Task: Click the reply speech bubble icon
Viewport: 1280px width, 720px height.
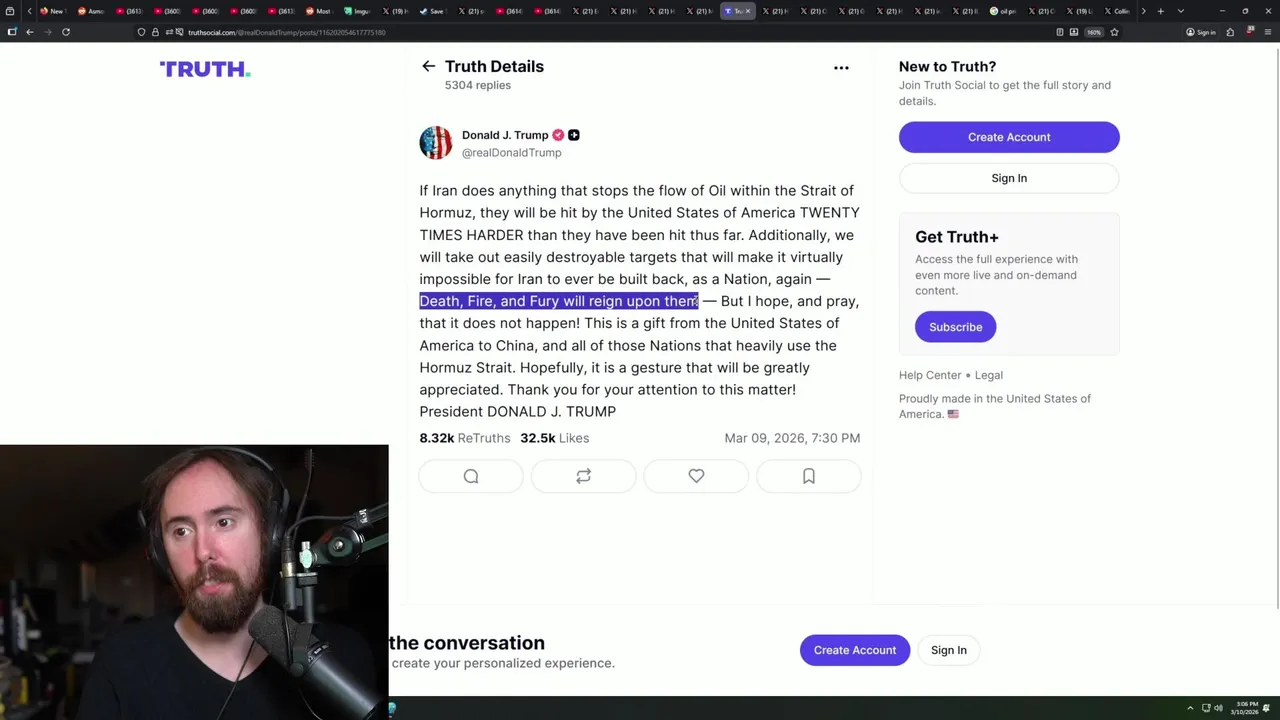Action: coord(471,477)
